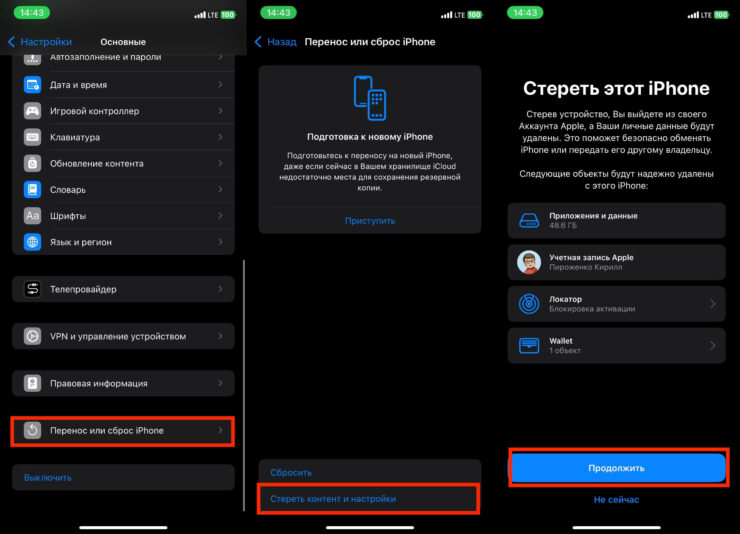The height and width of the screenshot is (534, 740).
Task: Tap the Локатор radar icon
Action: click(x=529, y=304)
